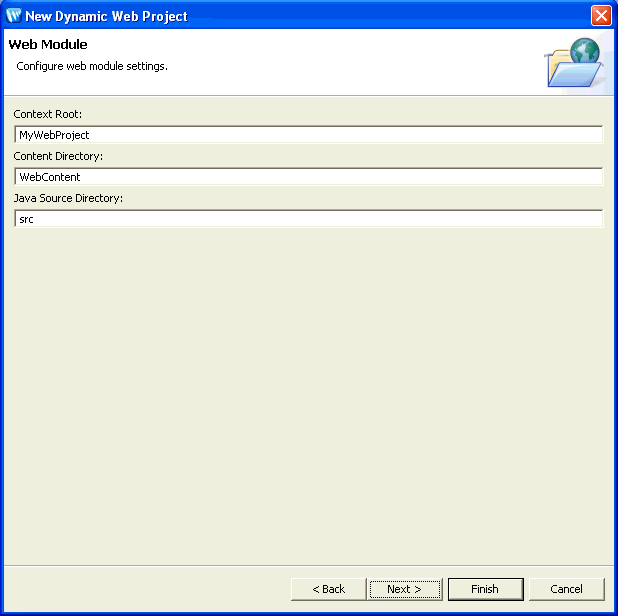The height and width of the screenshot is (616, 618).
Task: Cancel the New Dynamic Web Project wizard
Action: [566, 589]
